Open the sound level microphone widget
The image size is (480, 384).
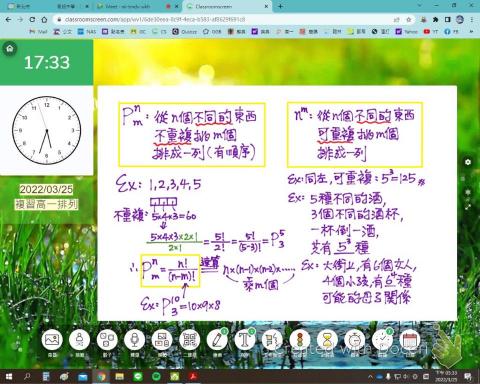[134, 340]
